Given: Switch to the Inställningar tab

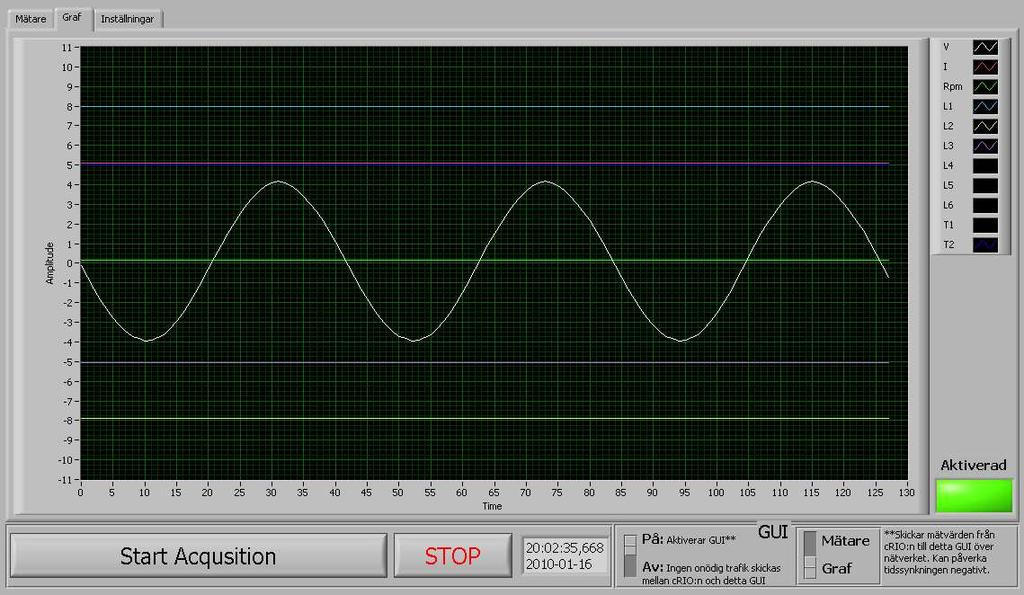Looking at the screenshot, I should pos(127,19).
